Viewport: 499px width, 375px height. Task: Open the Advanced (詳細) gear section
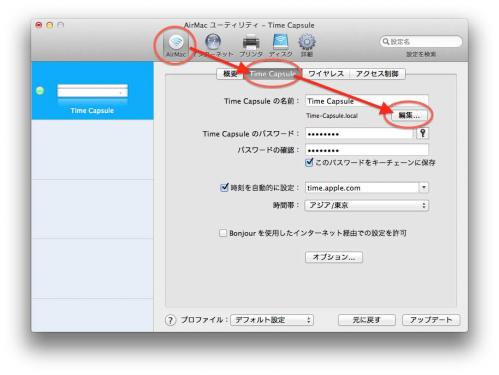[307, 45]
